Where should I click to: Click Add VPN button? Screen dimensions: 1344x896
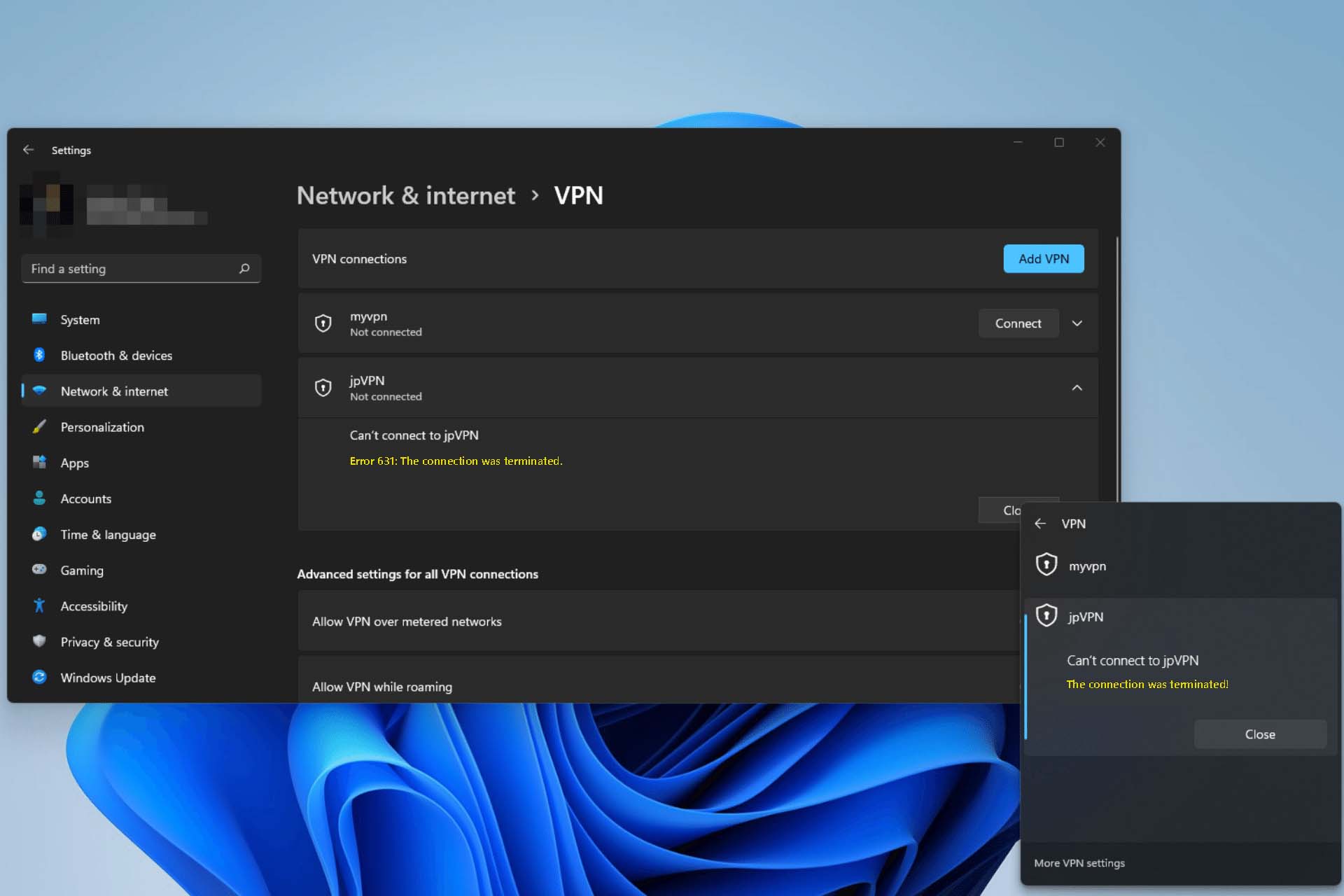(1043, 258)
